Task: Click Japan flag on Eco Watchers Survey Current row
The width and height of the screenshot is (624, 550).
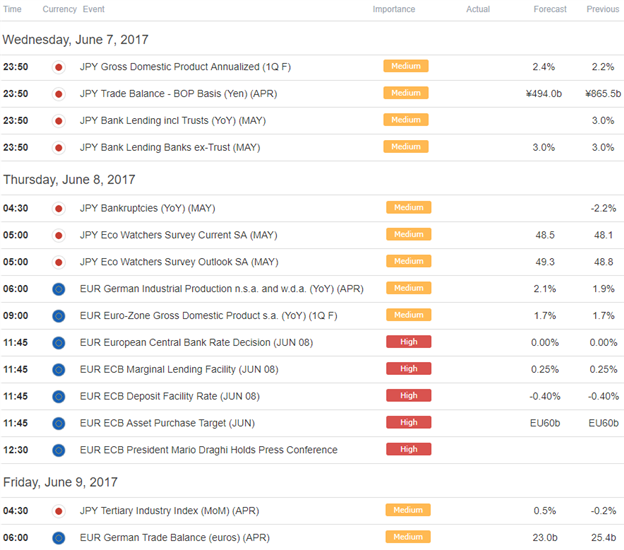Action: point(58,236)
